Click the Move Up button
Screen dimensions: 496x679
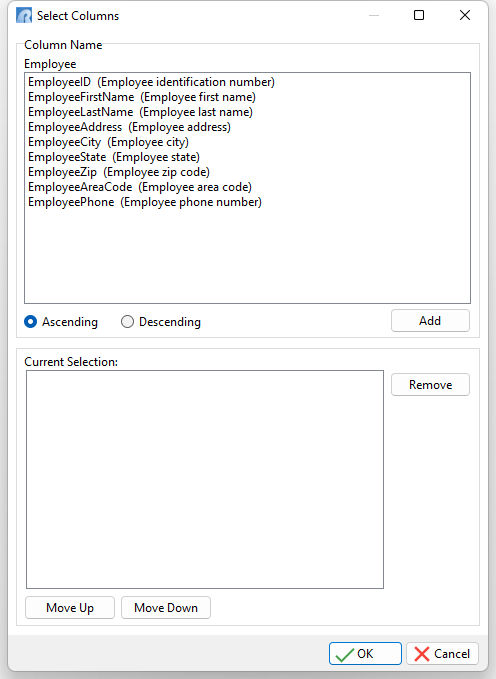pos(70,608)
